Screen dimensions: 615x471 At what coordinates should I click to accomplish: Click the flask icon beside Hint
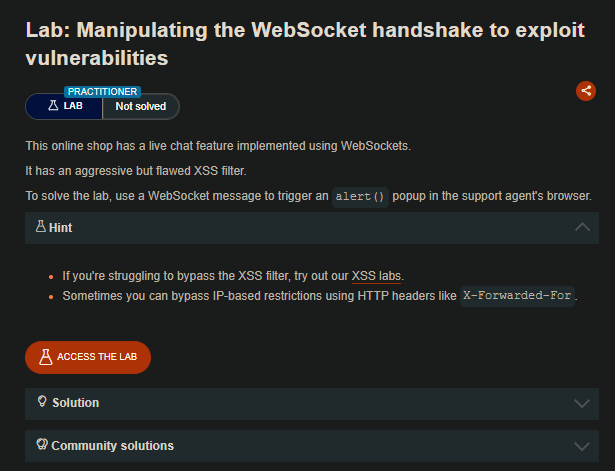[41, 227]
